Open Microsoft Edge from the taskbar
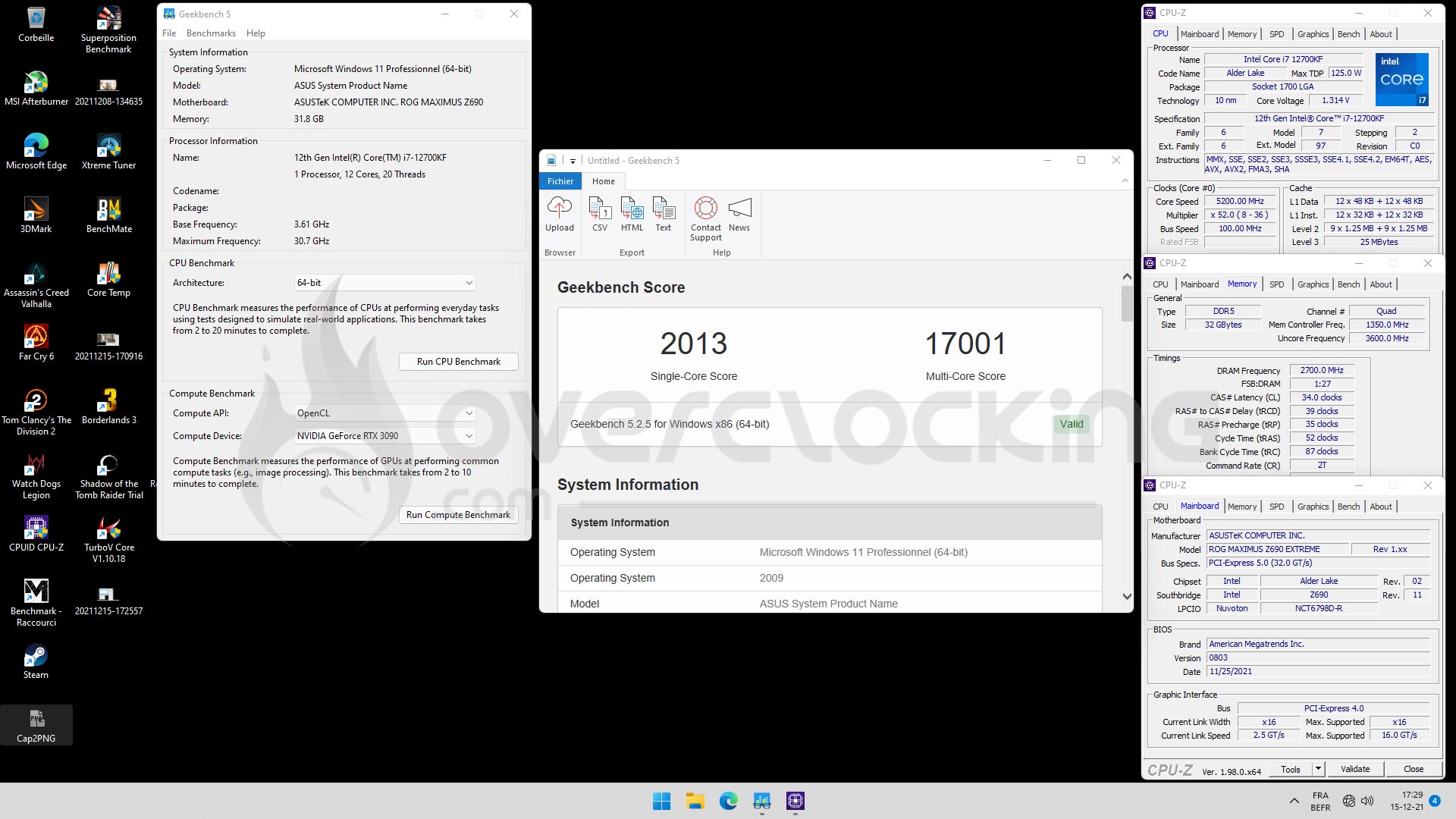The image size is (1456, 819). point(728,801)
